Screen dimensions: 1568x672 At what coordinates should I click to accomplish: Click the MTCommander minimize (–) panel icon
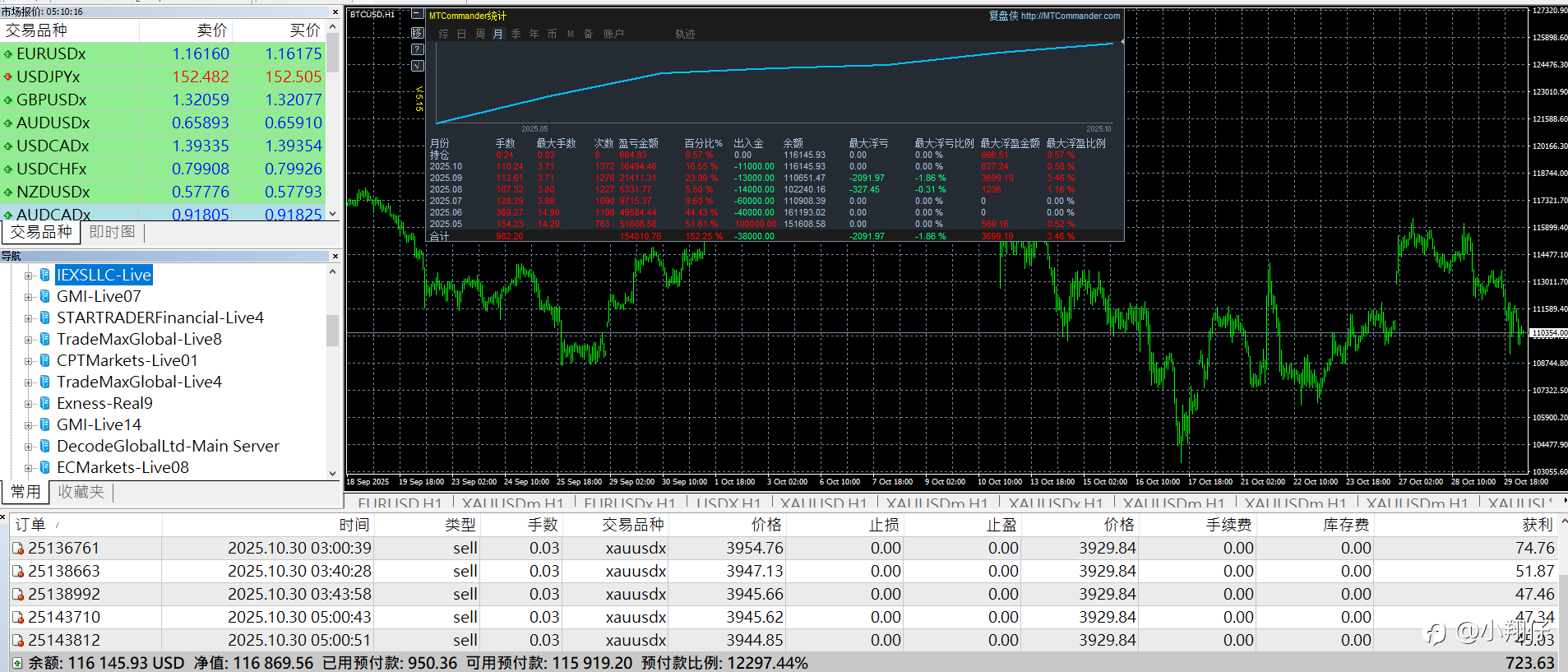417,15
